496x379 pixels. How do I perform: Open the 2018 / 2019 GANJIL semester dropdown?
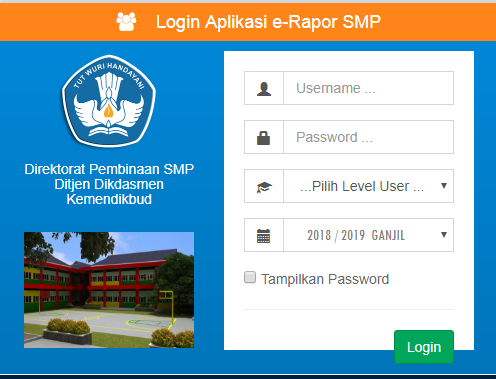pos(368,235)
